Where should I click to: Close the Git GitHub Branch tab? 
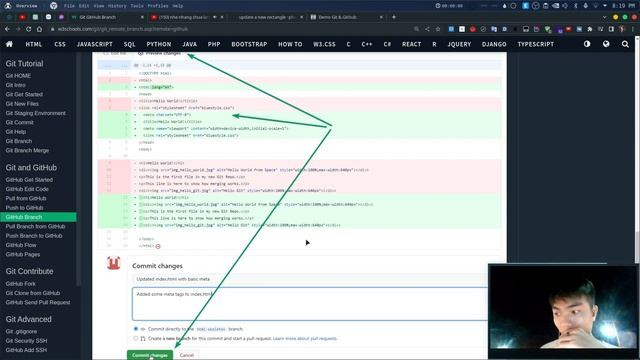142,17
